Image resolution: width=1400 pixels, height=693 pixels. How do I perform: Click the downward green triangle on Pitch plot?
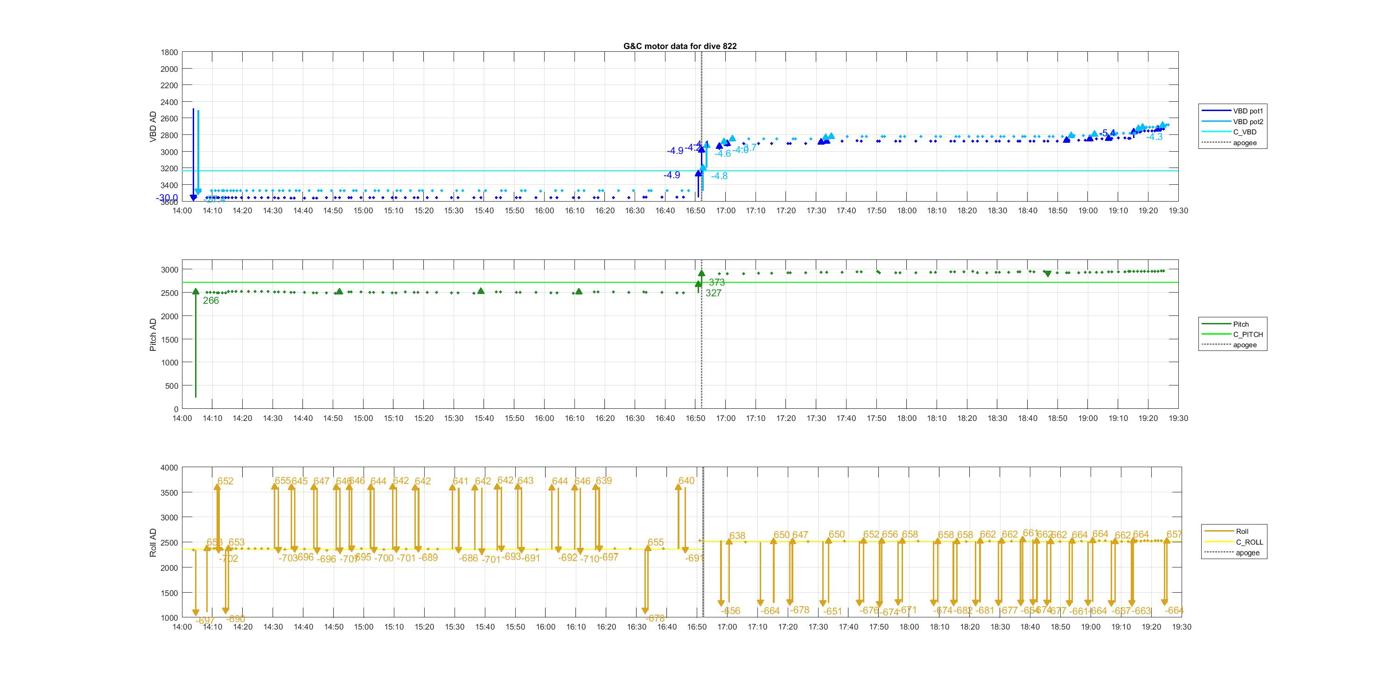click(x=1047, y=273)
